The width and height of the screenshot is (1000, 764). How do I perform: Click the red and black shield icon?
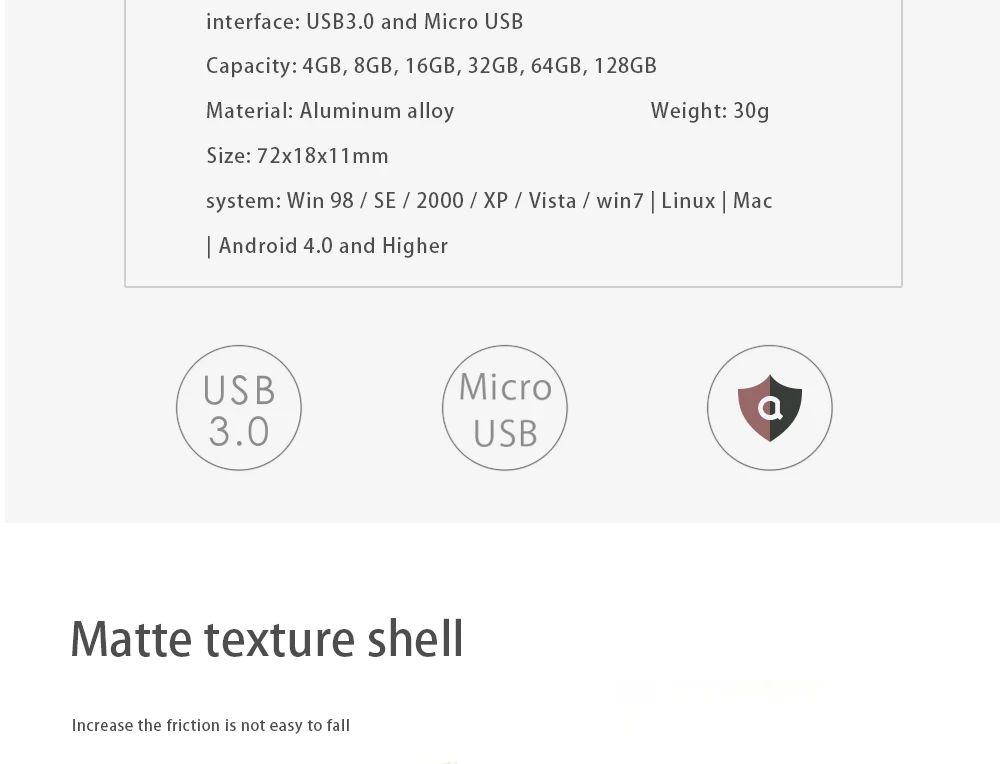click(x=770, y=408)
